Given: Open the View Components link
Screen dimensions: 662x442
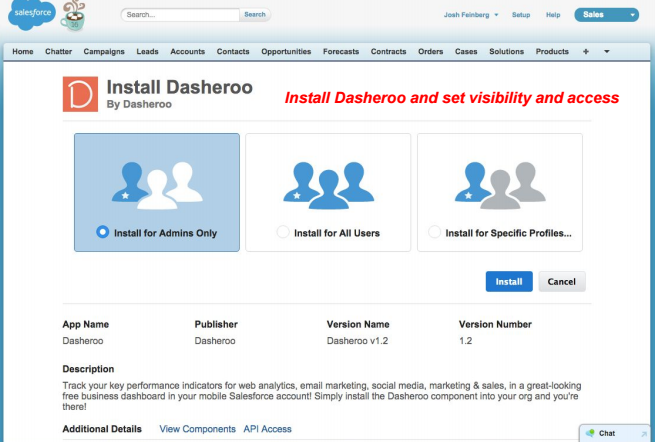Looking at the screenshot, I should click(x=198, y=429).
